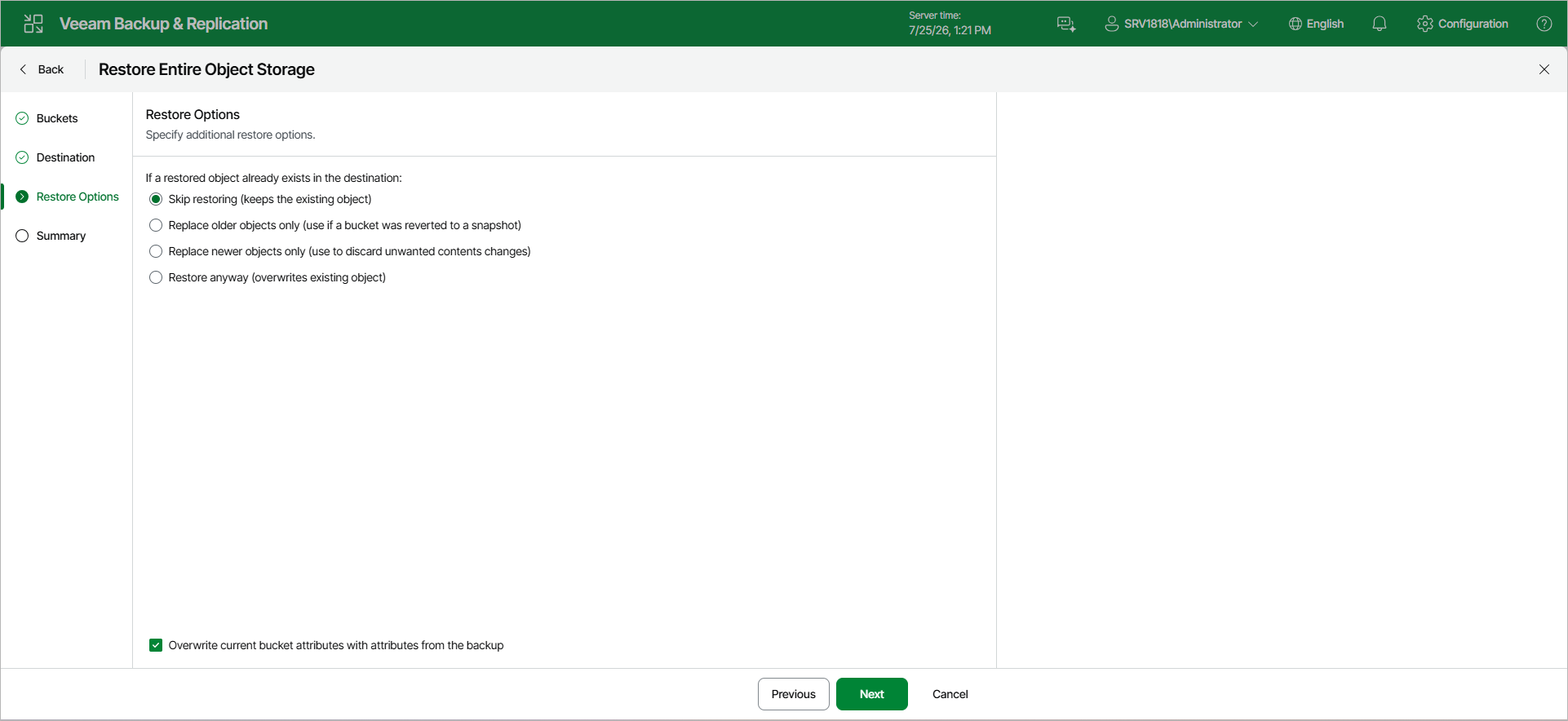
Task: Select Replace newer objects only option
Action: click(x=156, y=251)
